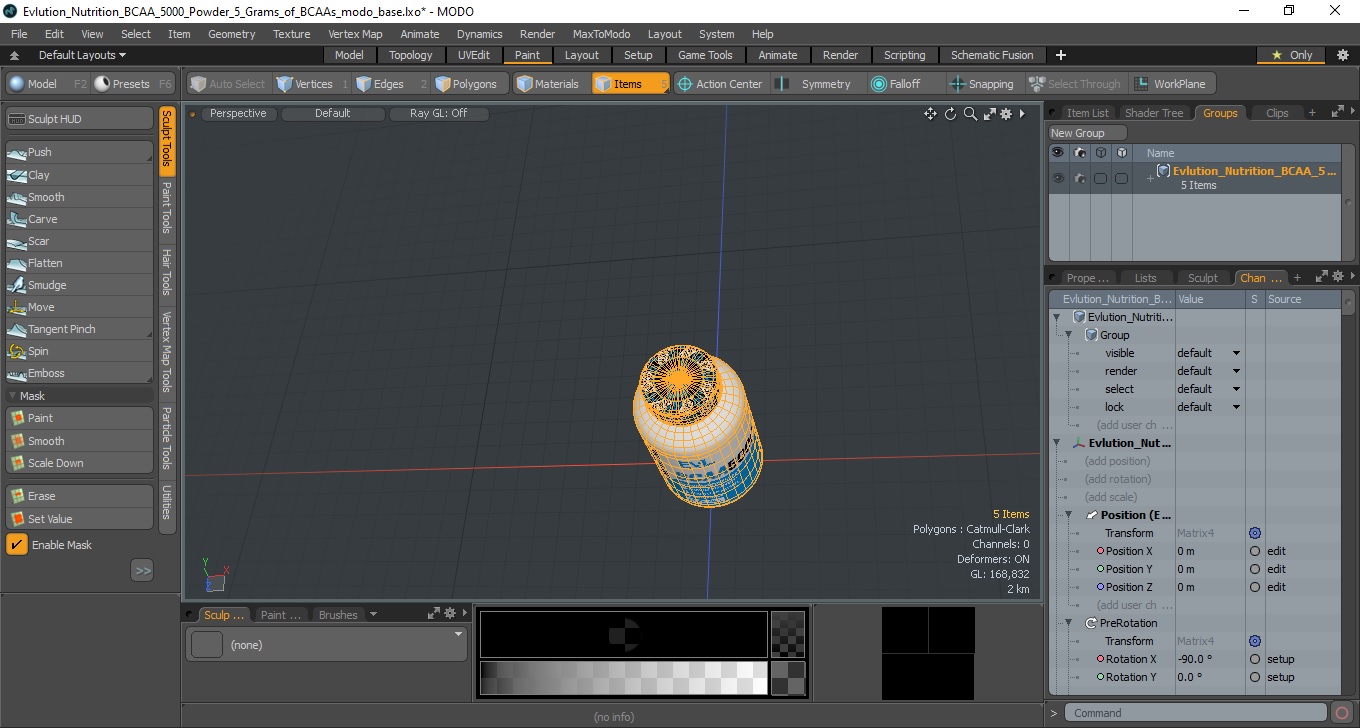Select the Mask Paint tool
Image resolution: width=1360 pixels, height=728 pixels.
coord(79,418)
